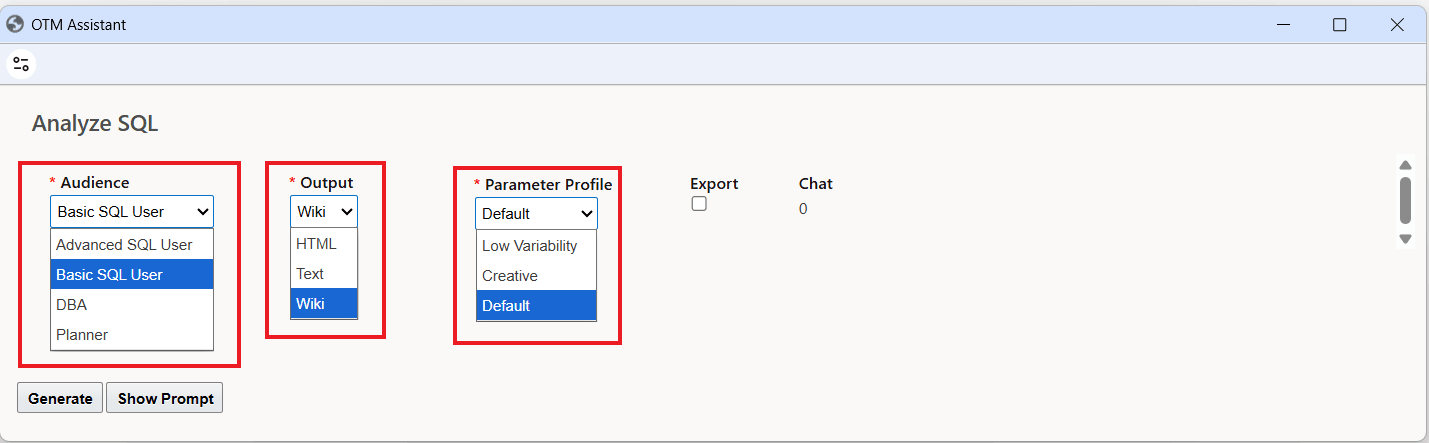Select HTML output option
The height and width of the screenshot is (443, 1429).
[x=324, y=243]
